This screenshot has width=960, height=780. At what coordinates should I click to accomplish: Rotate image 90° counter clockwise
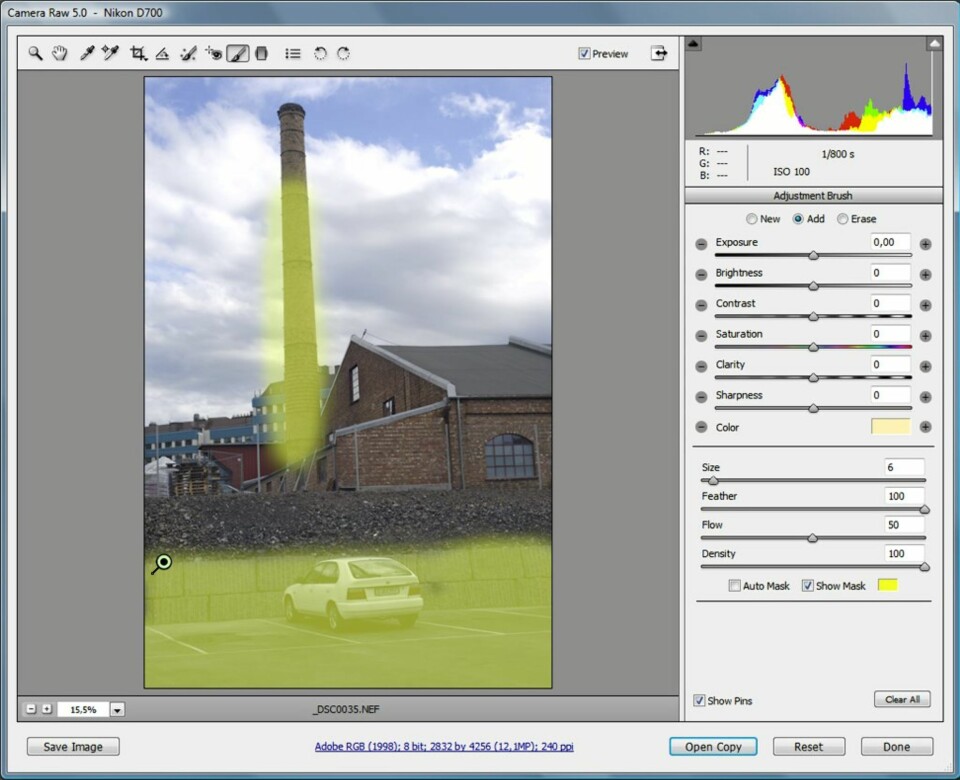320,54
